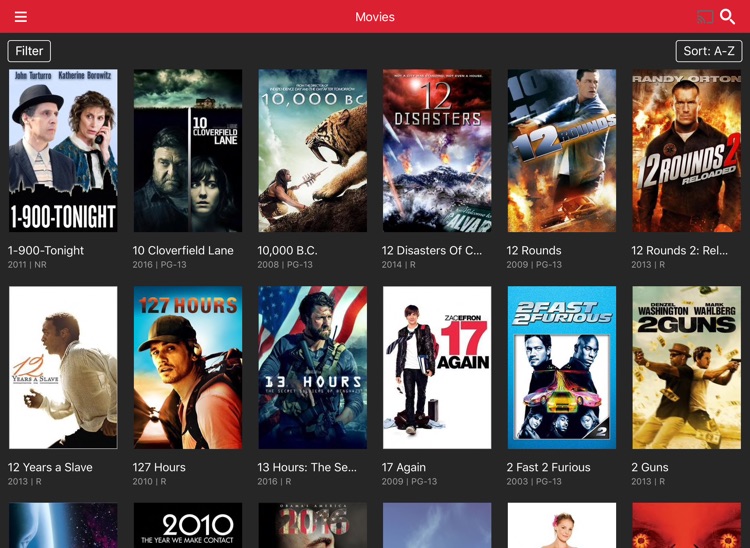Screen dimensions: 750x548
Task: Click the '12 Years a Slave' title
Action: pos(50,467)
